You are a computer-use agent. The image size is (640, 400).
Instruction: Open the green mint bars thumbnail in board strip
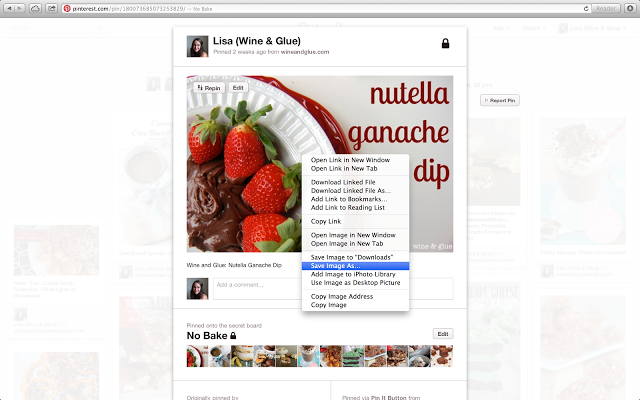tap(353, 356)
